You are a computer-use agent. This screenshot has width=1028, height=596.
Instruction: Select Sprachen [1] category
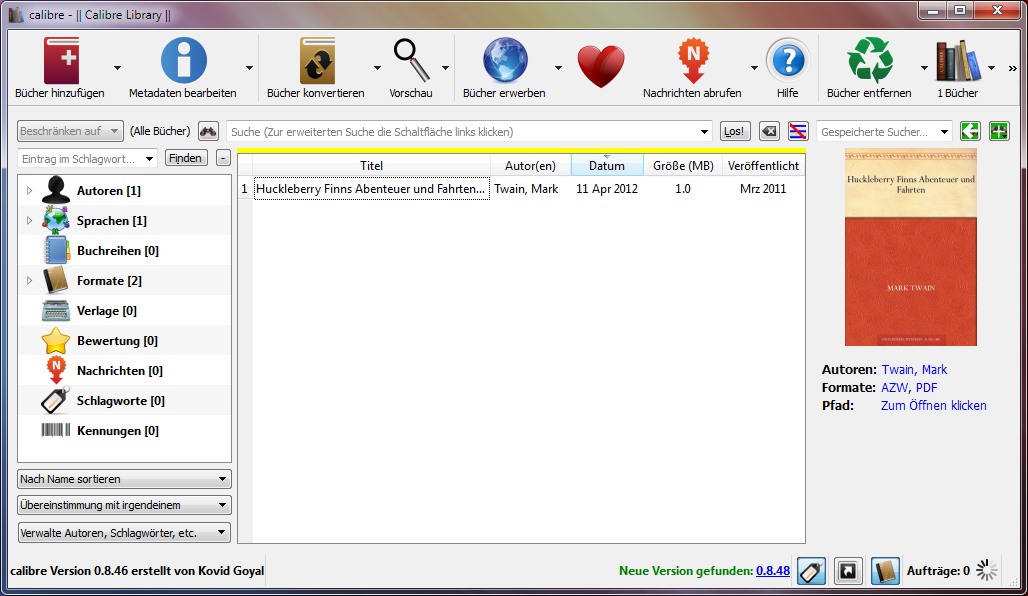click(111, 221)
